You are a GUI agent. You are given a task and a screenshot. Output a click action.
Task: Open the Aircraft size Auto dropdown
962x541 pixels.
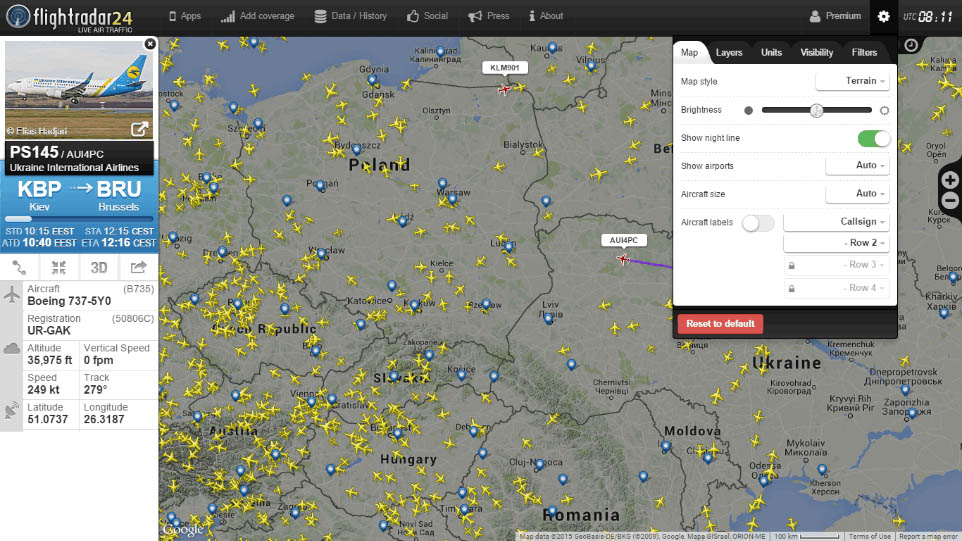click(x=857, y=194)
